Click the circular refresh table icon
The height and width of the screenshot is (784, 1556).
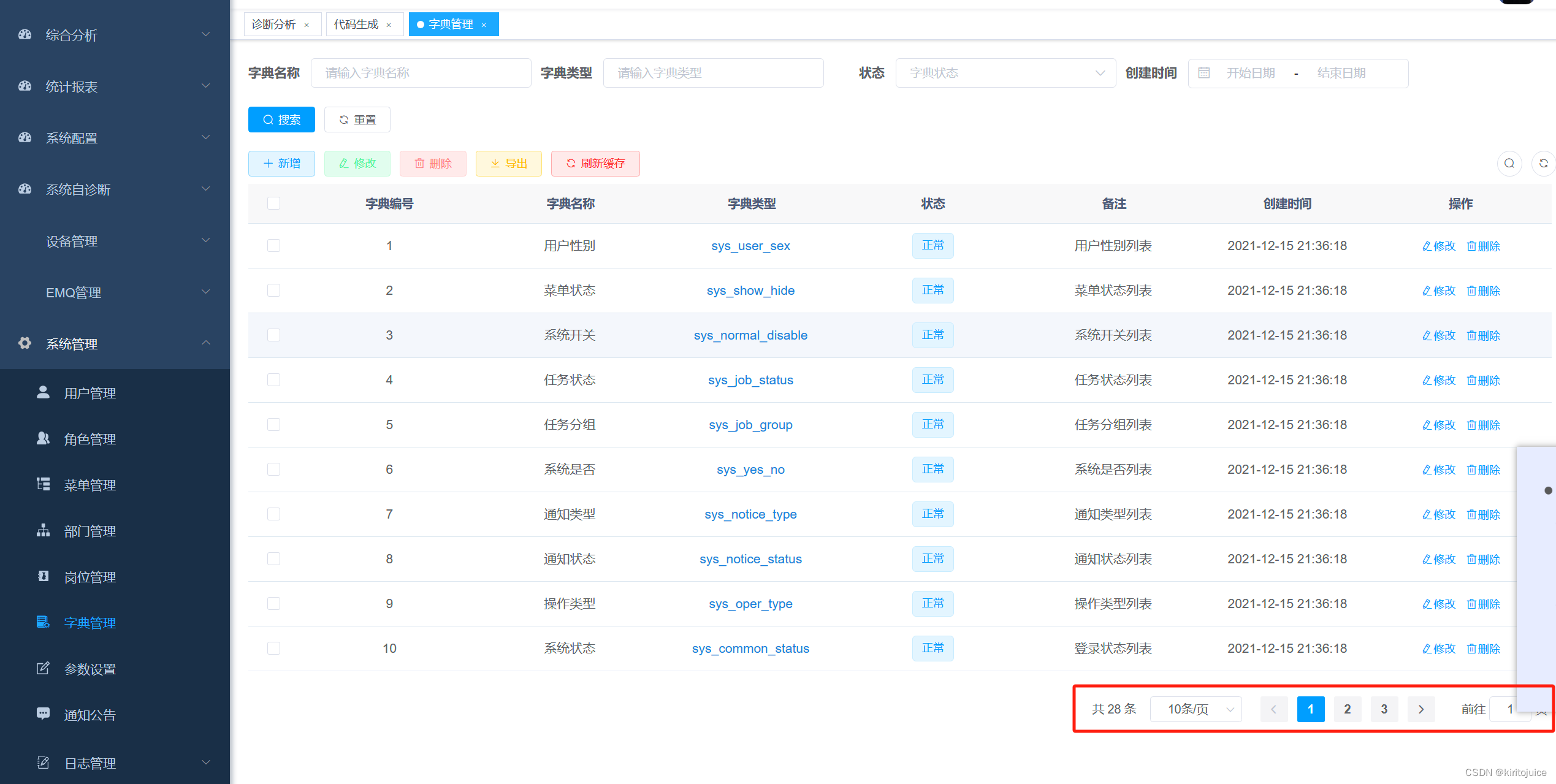tap(1544, 163)
